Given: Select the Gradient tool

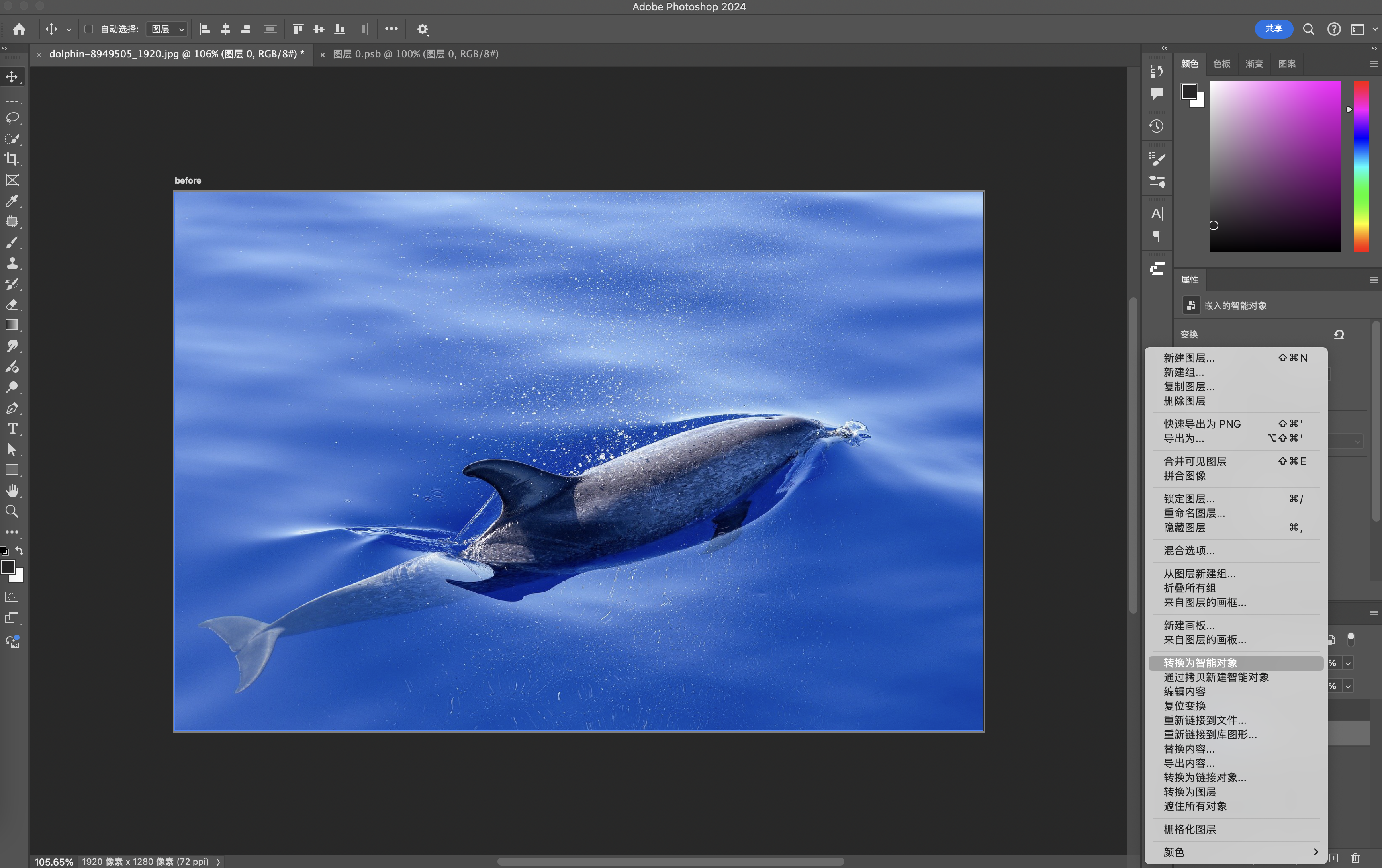Looking at the screenshot, I should [12, 325].
